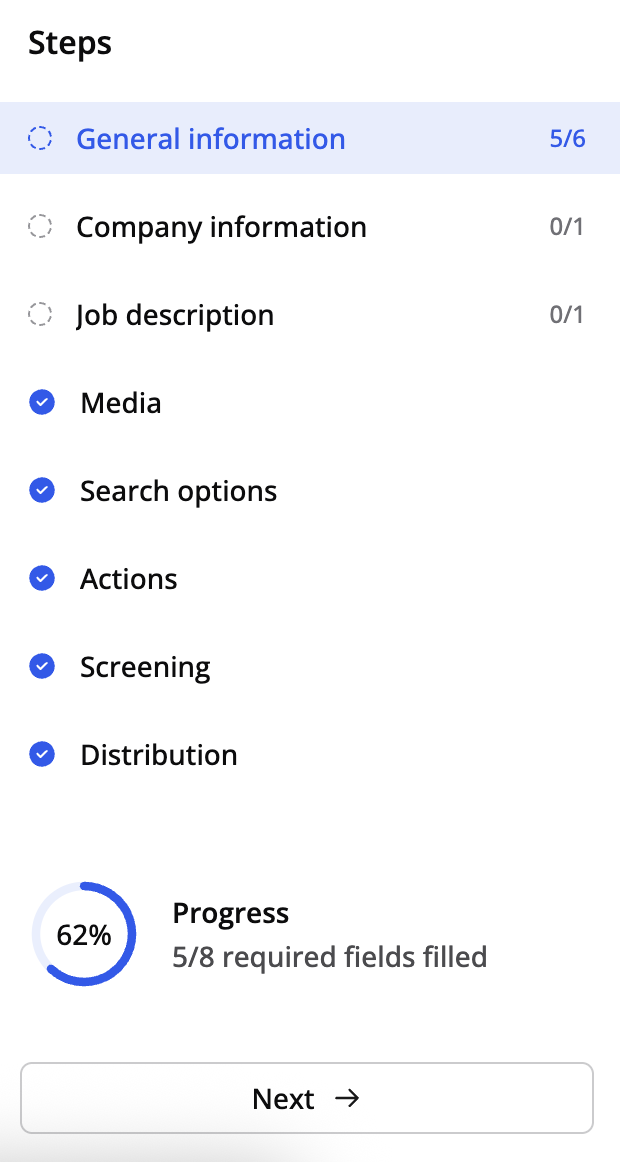Open the Screening step

point(145,667)
